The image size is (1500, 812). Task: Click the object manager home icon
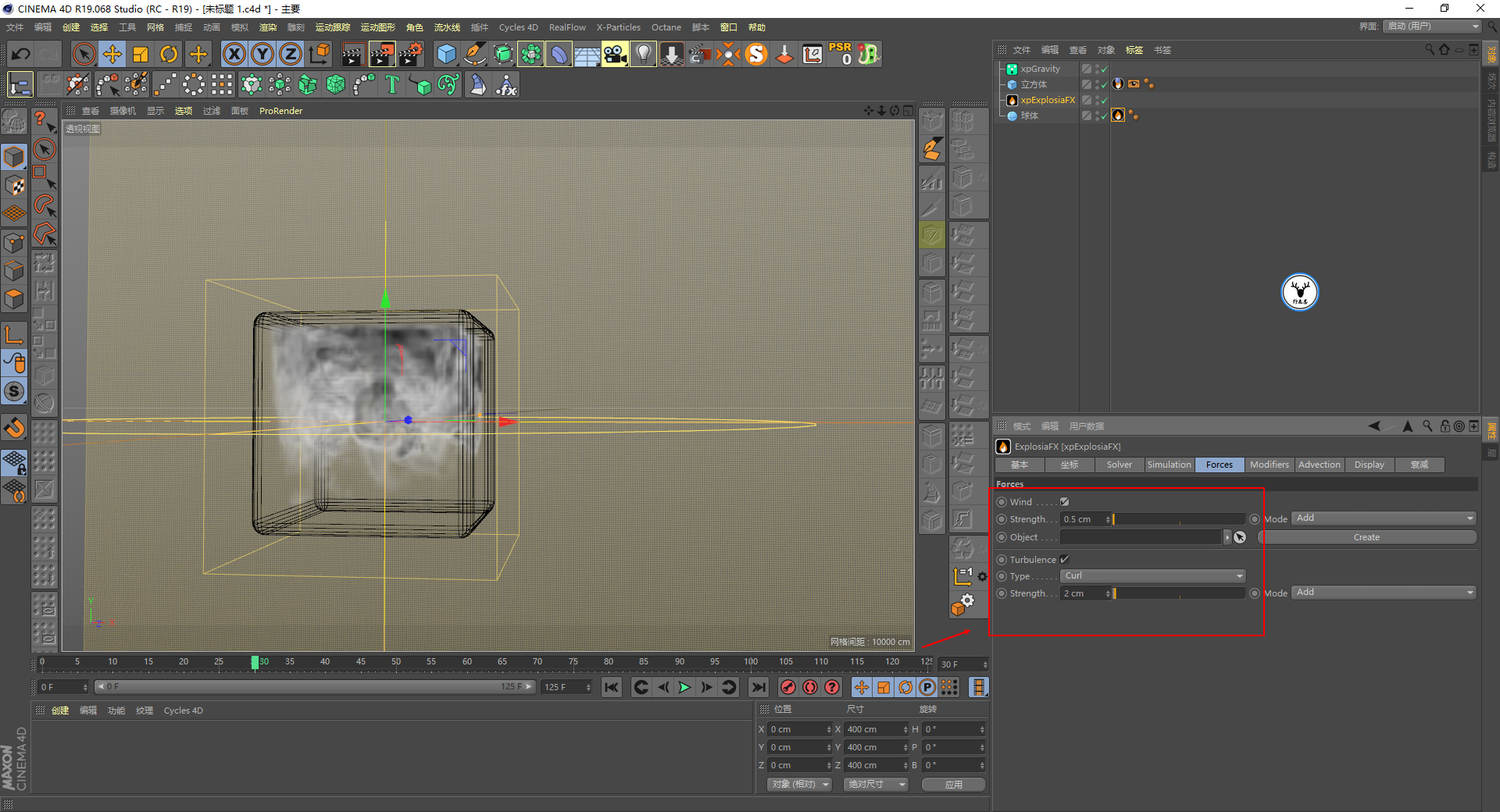(1445, 49)
